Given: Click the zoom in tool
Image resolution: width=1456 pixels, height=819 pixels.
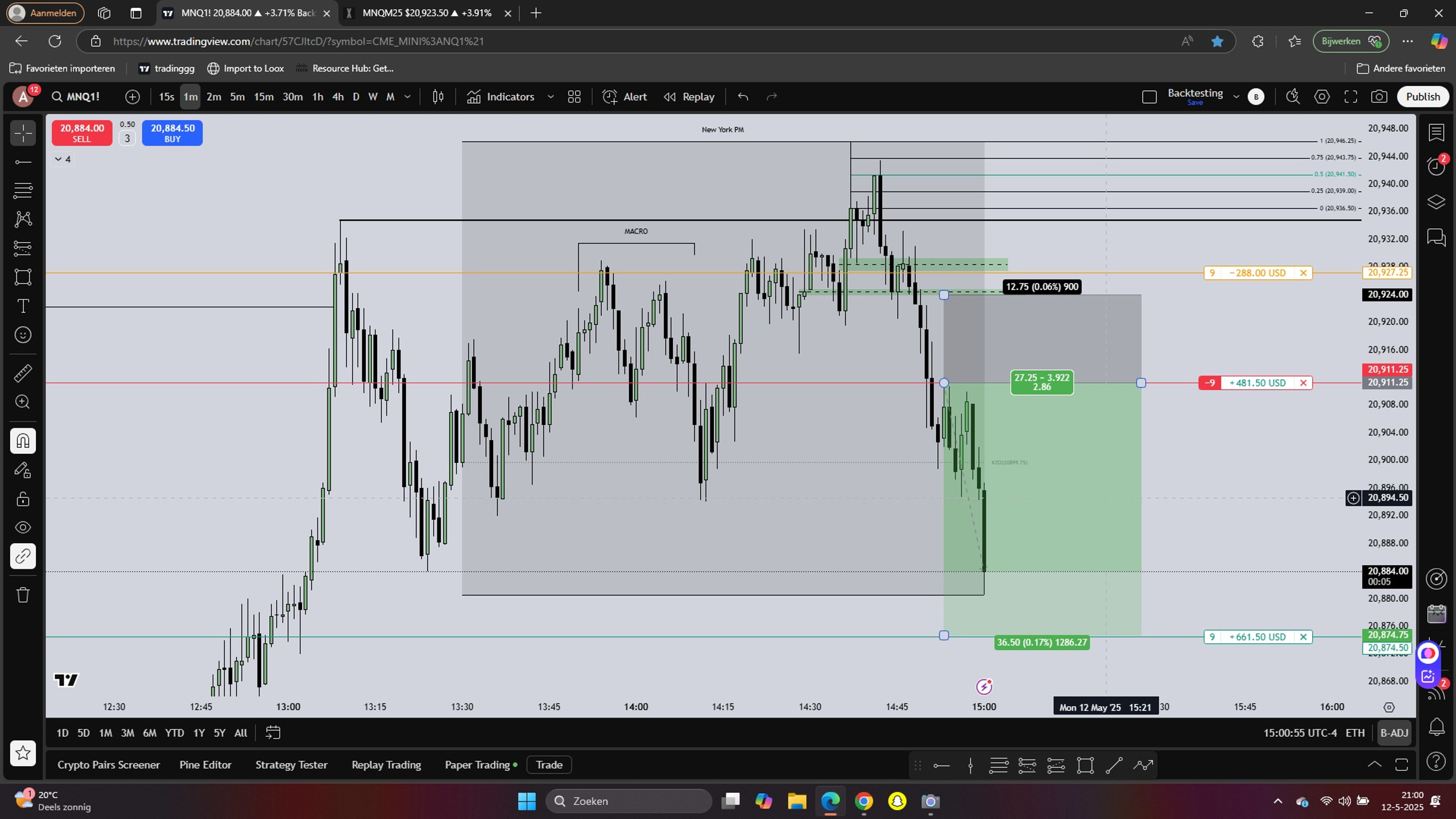Looking at the screenshot, I should click(23, 402).
